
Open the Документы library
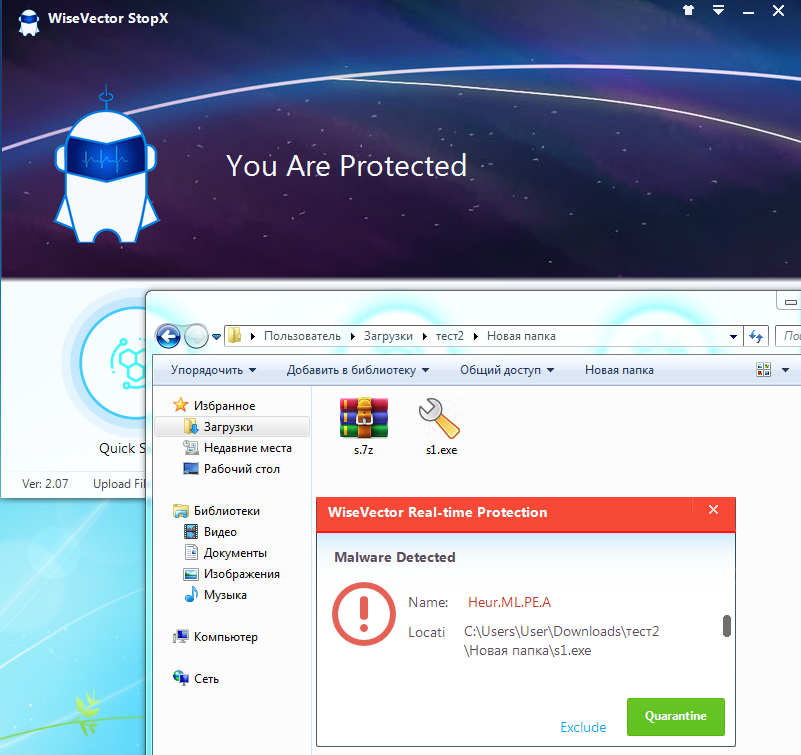[235, 553]
